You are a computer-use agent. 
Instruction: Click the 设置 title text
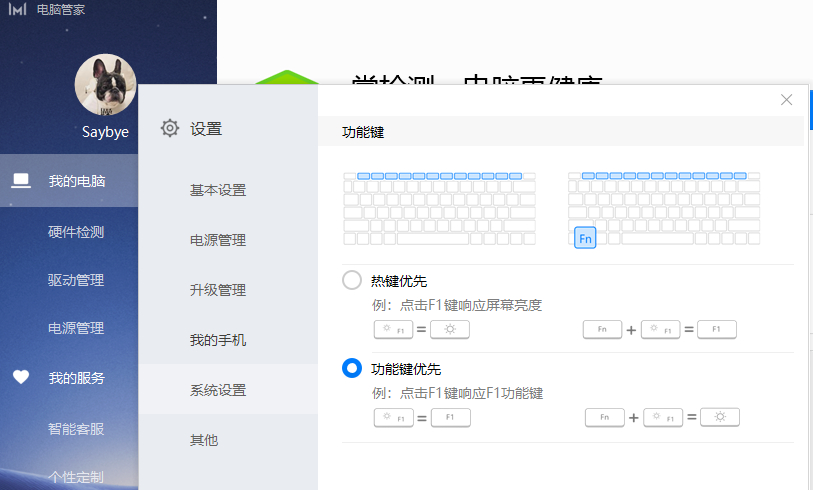pos(206,129)
